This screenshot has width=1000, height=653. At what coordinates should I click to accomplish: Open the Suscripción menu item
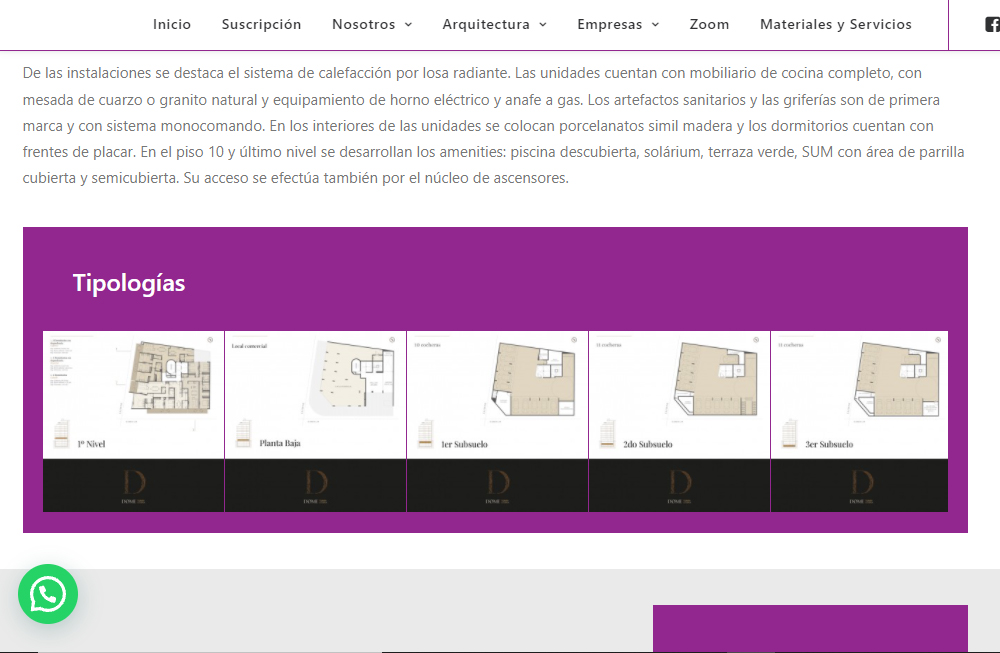[261, 24]
